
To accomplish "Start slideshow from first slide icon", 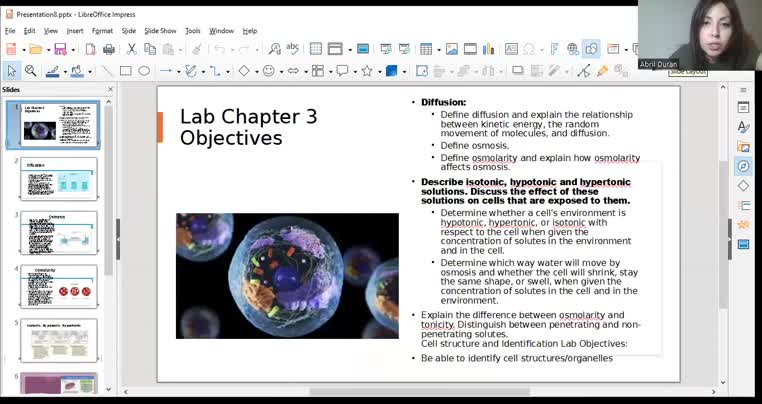I will click(x=386, y=49).
